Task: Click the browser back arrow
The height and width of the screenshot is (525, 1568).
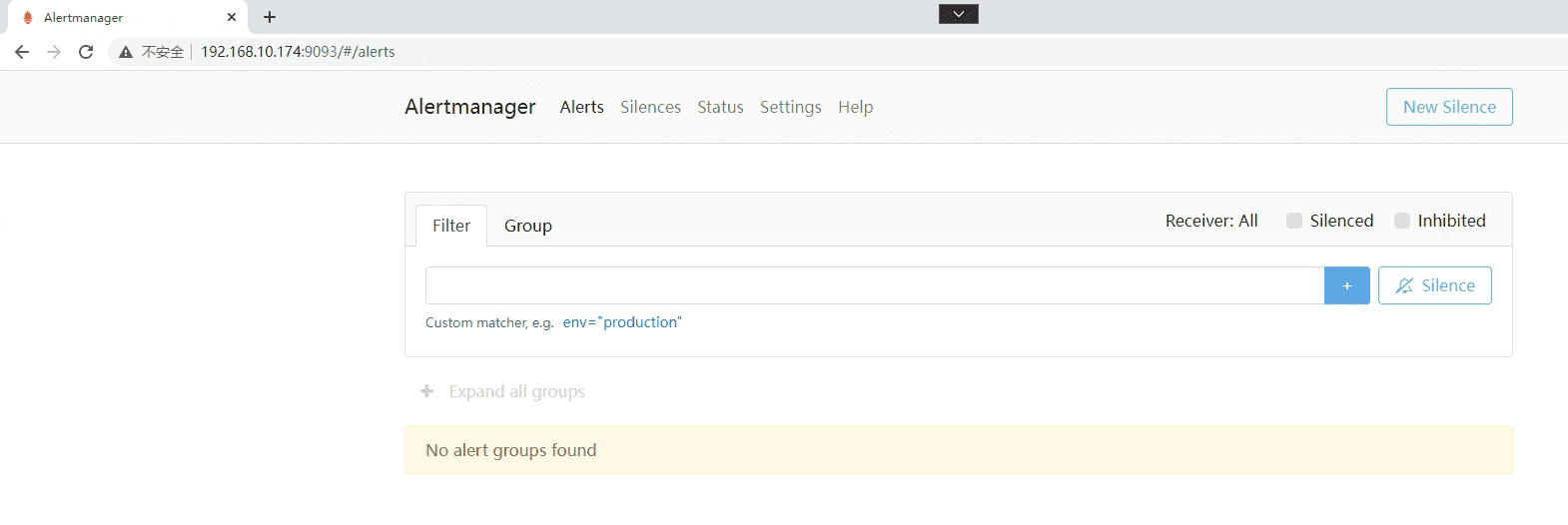Action: pyautogui.click(x=22, y=52)
